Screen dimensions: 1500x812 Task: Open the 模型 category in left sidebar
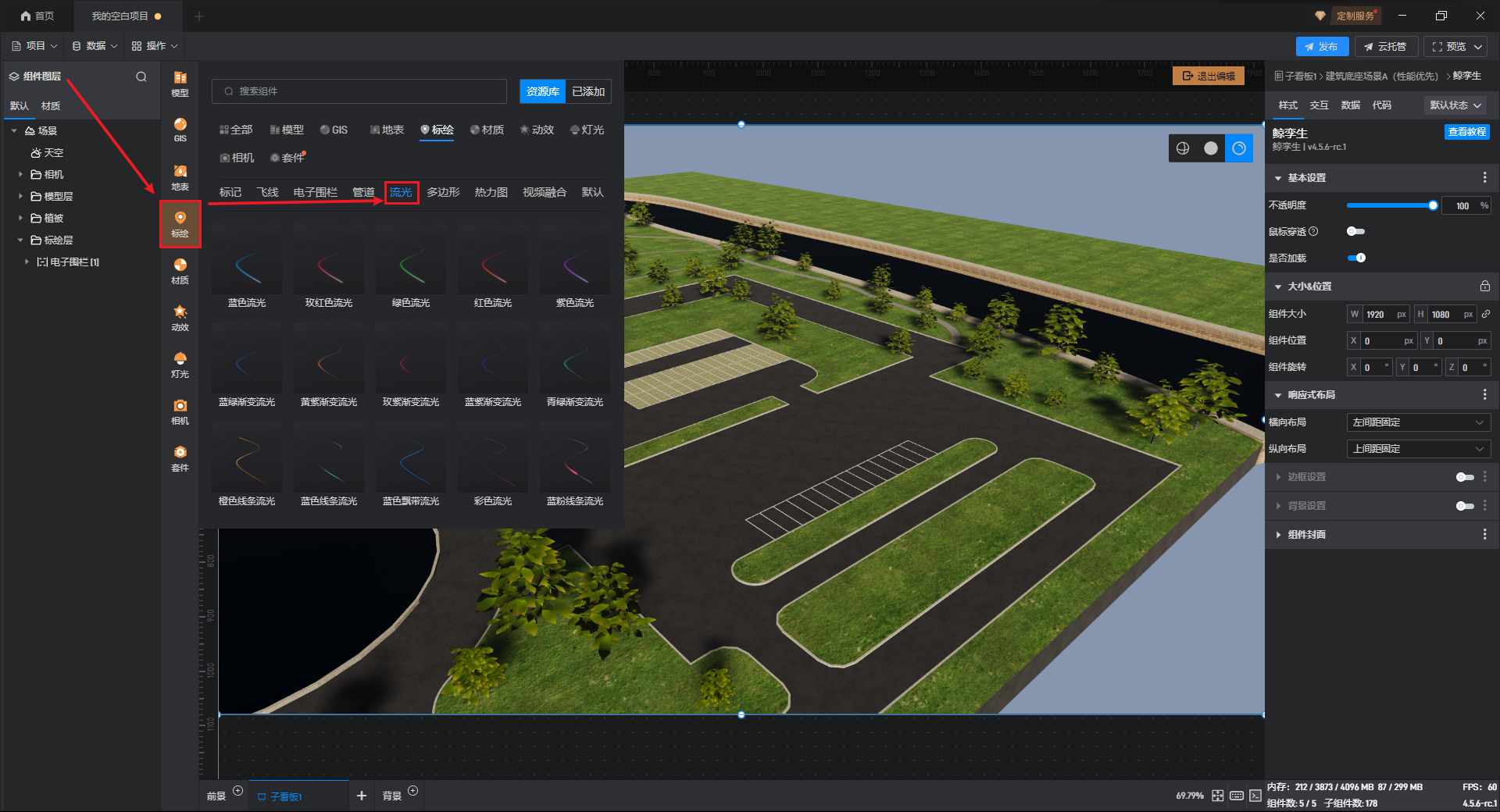pos(180,84)
